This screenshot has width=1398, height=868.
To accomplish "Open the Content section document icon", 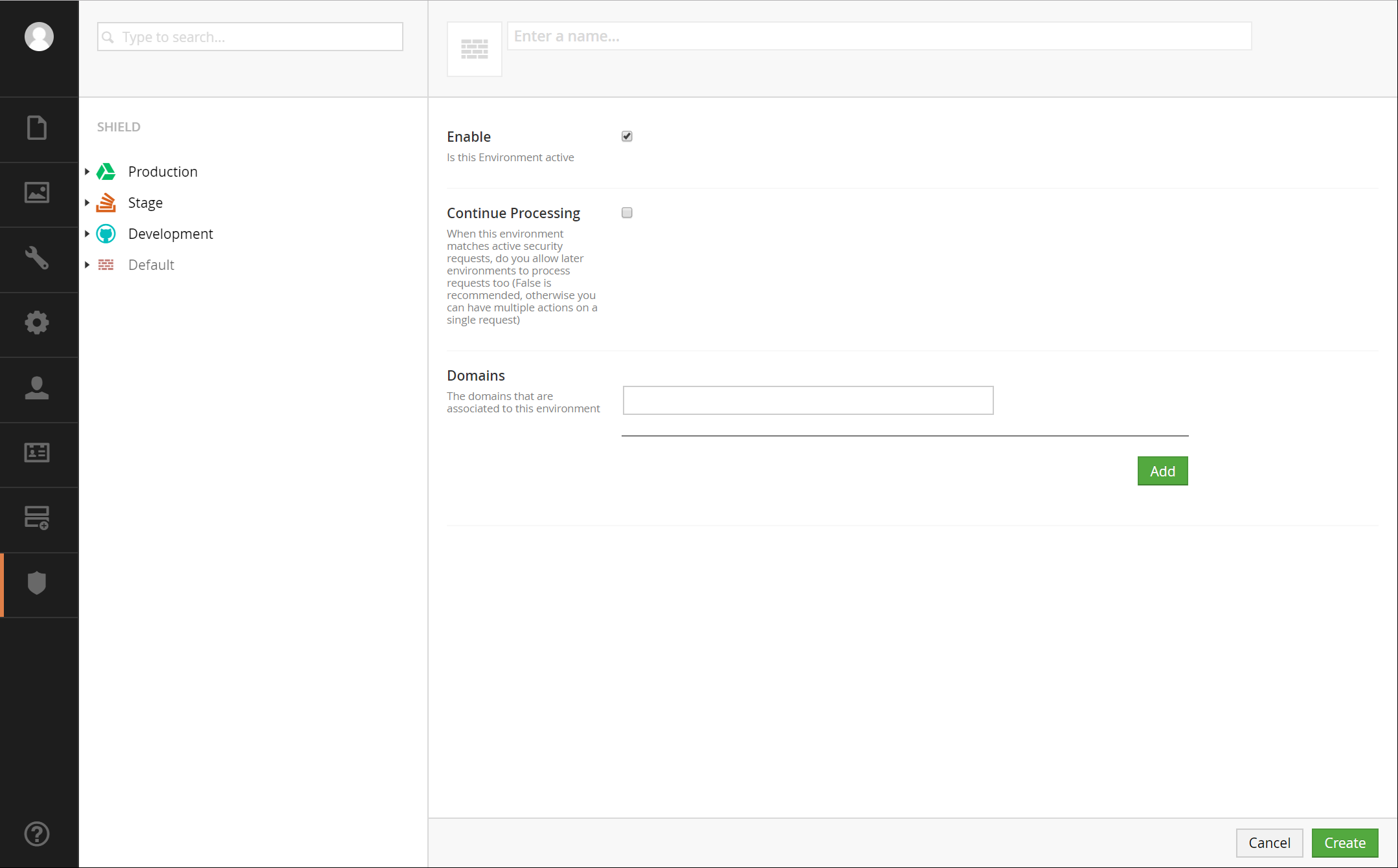I will 37,128.
